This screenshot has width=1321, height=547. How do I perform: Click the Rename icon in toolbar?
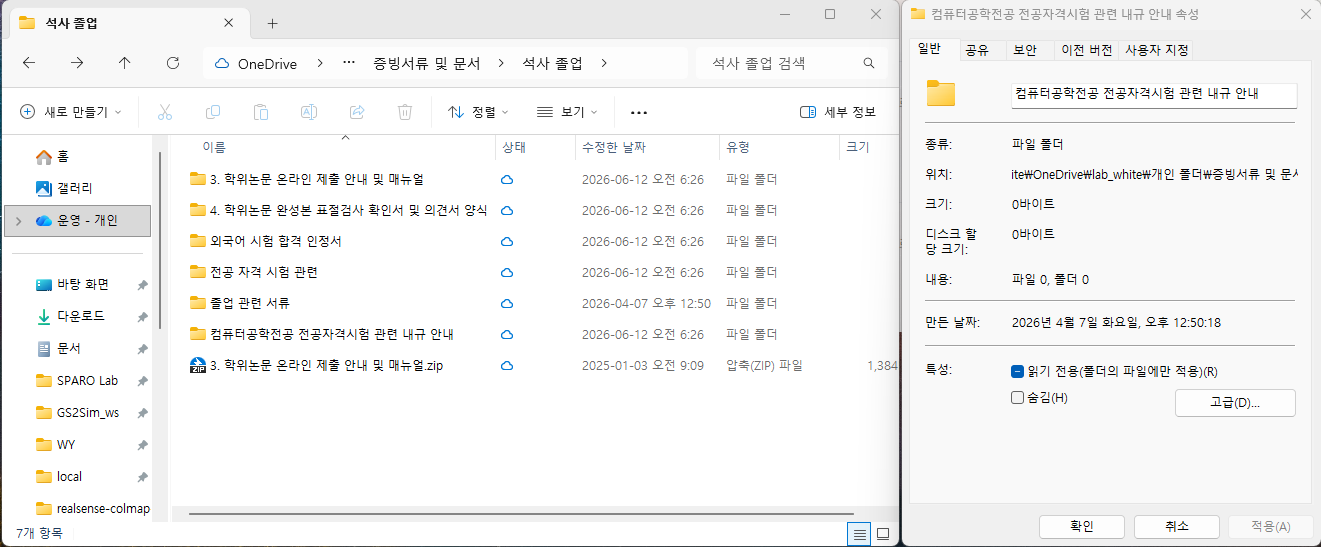[x=309, y=112]
